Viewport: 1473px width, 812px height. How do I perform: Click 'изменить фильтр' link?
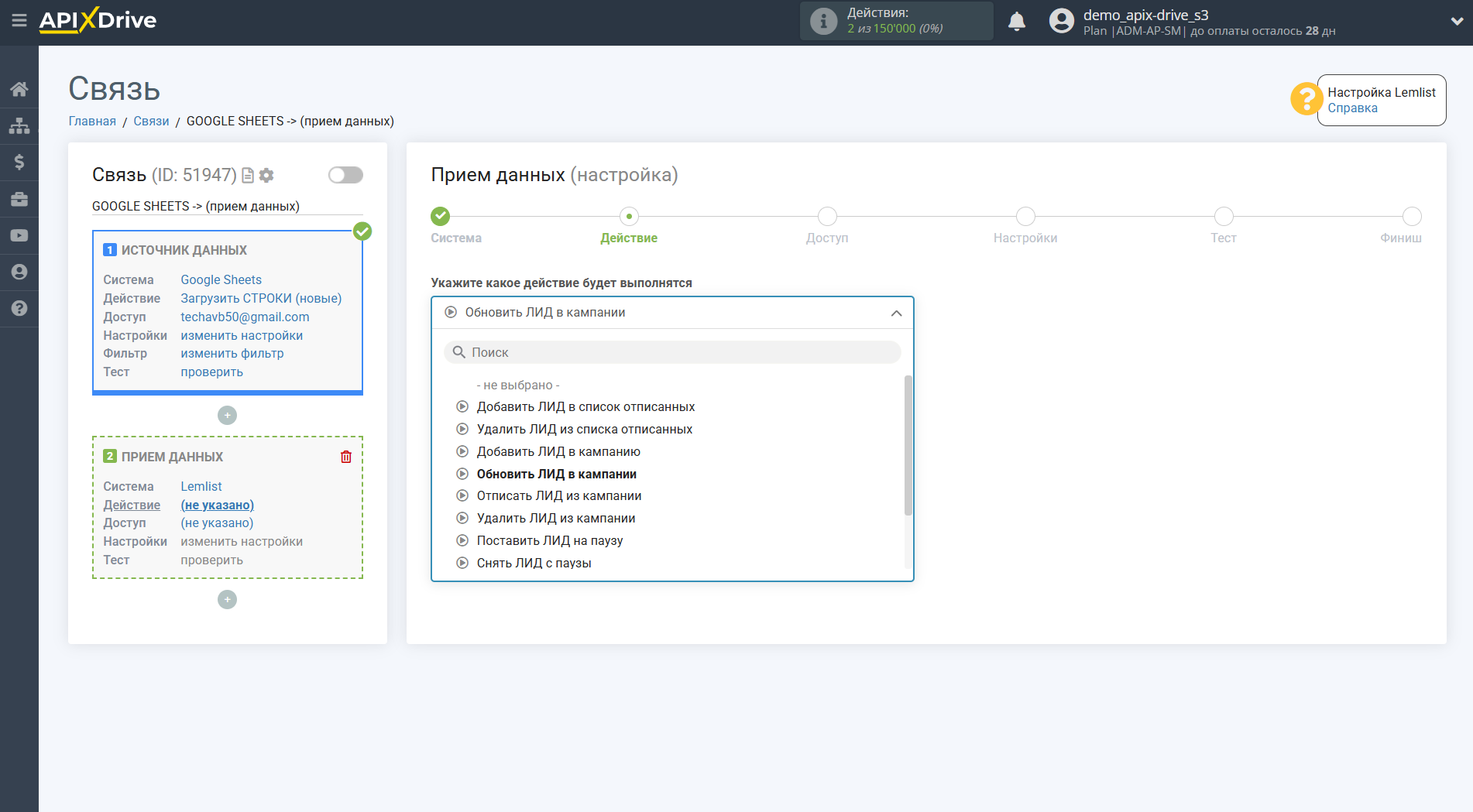pos(232,354)
